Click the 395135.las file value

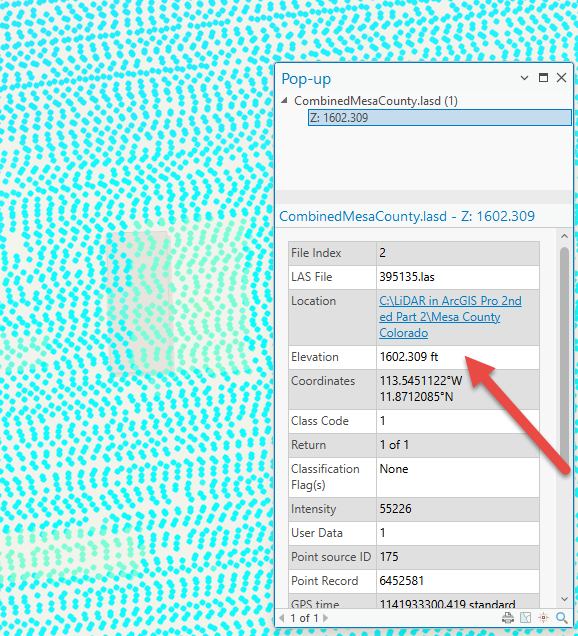(x=407, y=277)
